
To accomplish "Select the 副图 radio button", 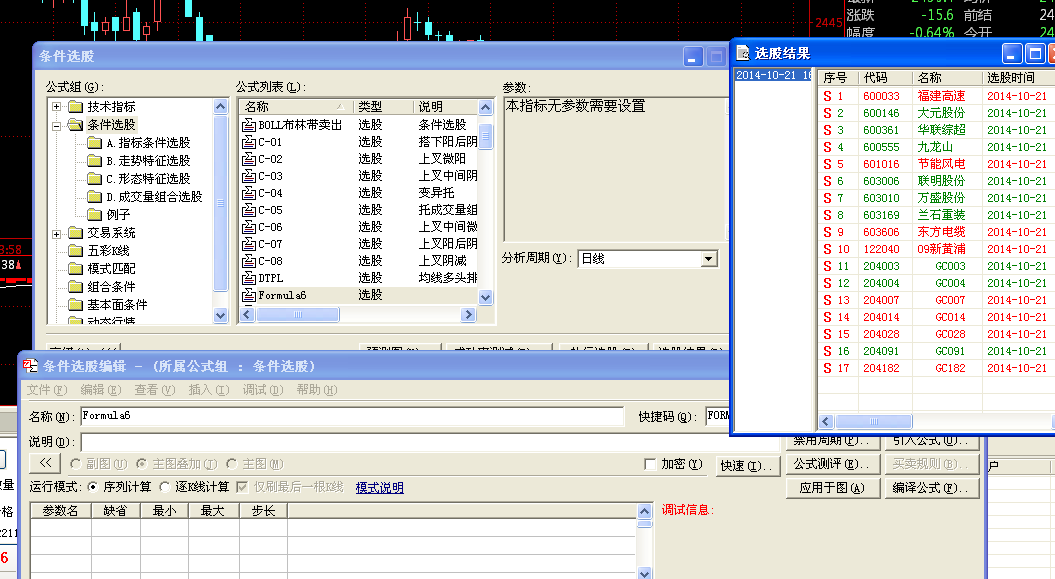I will click(75, 464).
